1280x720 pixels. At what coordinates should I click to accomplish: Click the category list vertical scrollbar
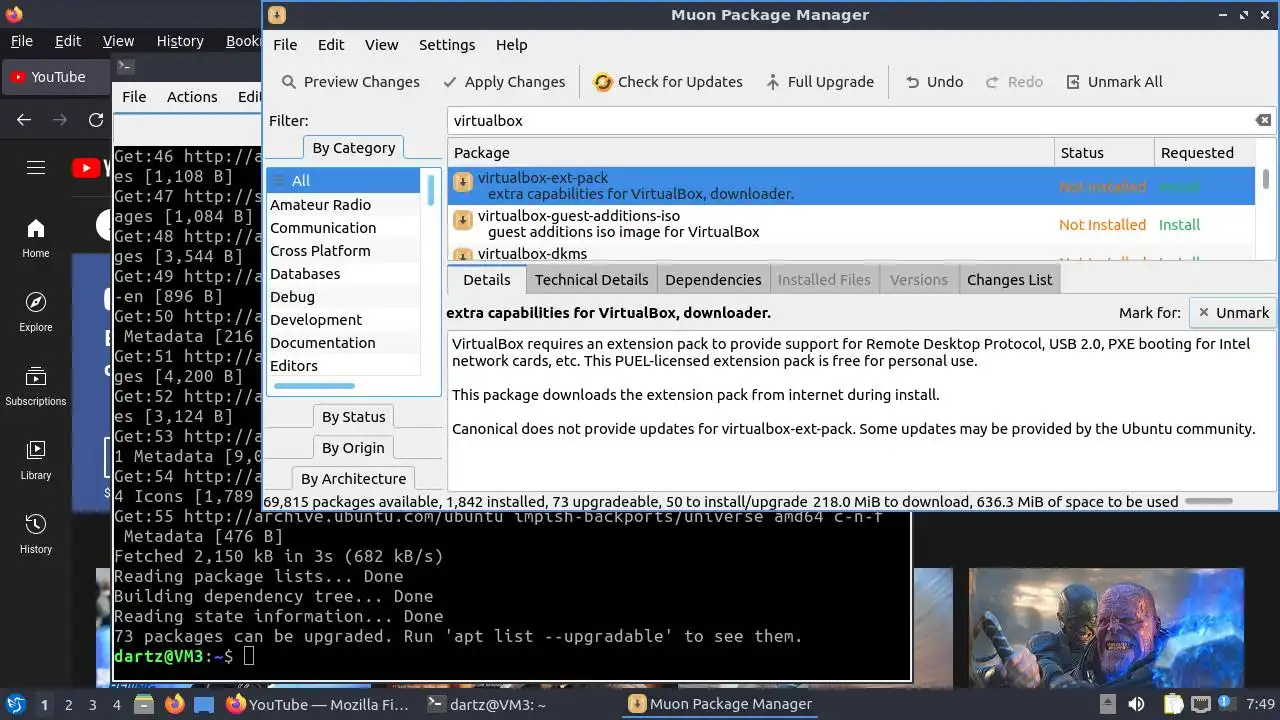point(431,190)
